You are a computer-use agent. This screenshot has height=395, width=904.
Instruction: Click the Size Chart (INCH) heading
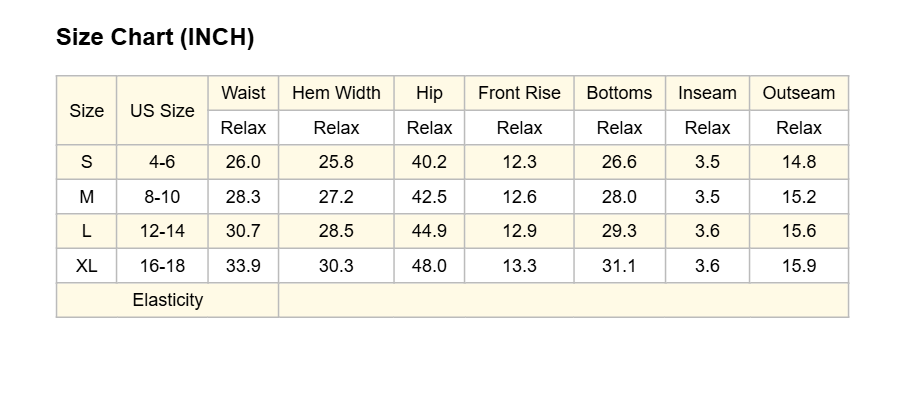coord(155,37)
